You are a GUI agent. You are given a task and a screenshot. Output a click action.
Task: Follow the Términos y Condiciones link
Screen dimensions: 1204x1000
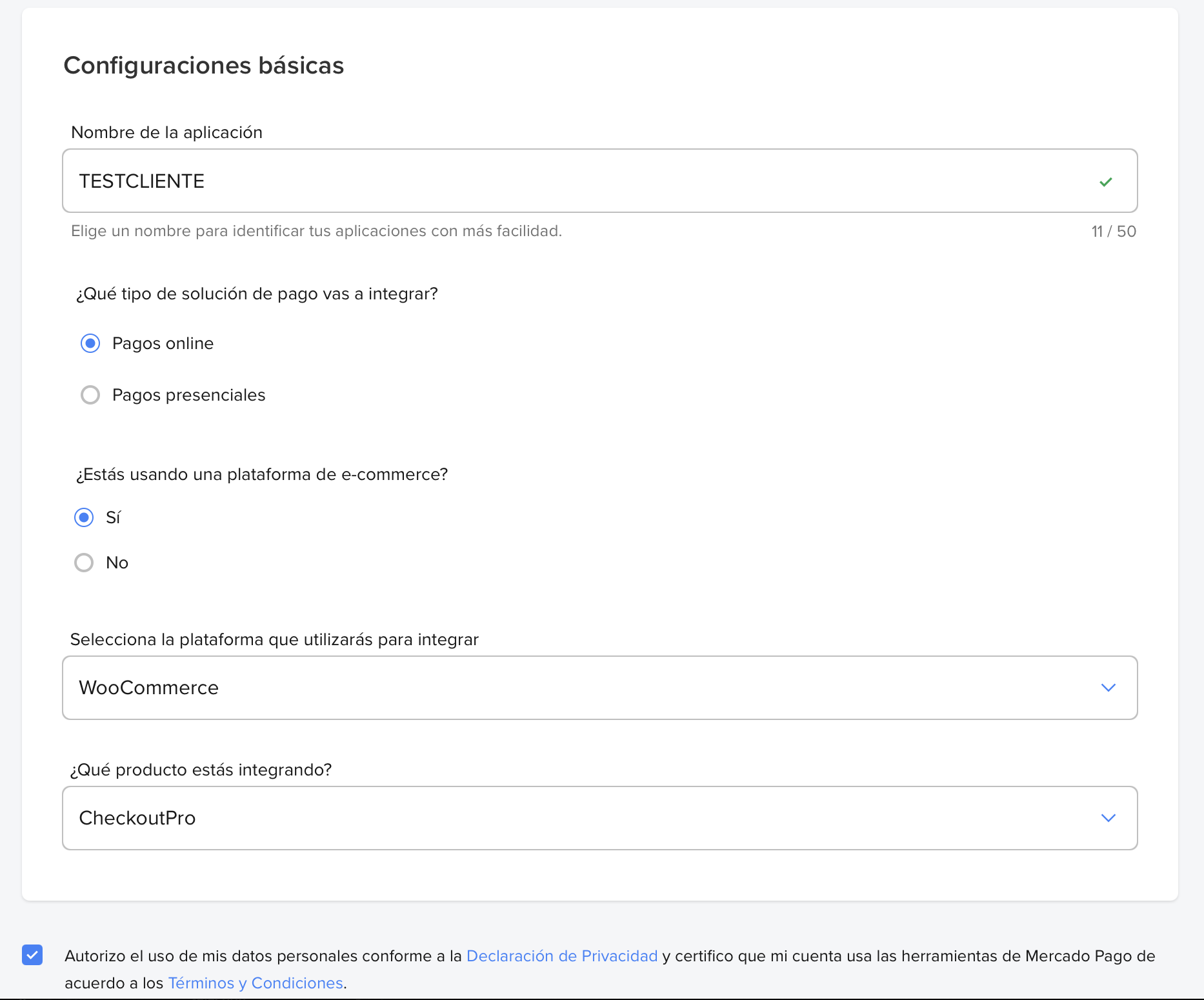256,983
